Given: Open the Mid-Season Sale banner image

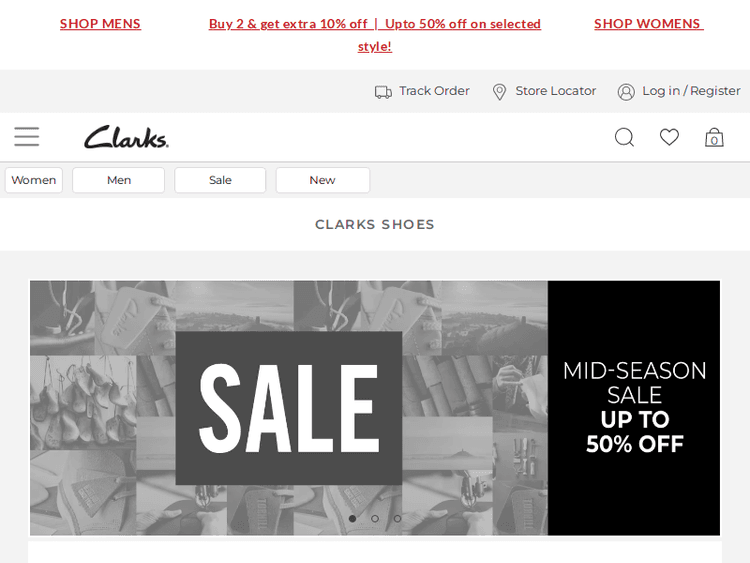Looking at the screenshot, I should coord(375,408).
